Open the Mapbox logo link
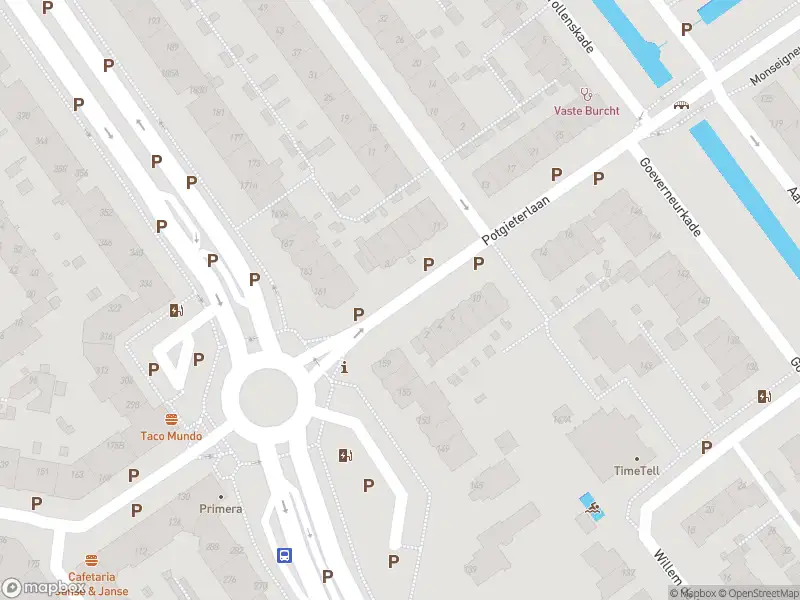Viewport: 800px width, 600px height. pos(44,588)
